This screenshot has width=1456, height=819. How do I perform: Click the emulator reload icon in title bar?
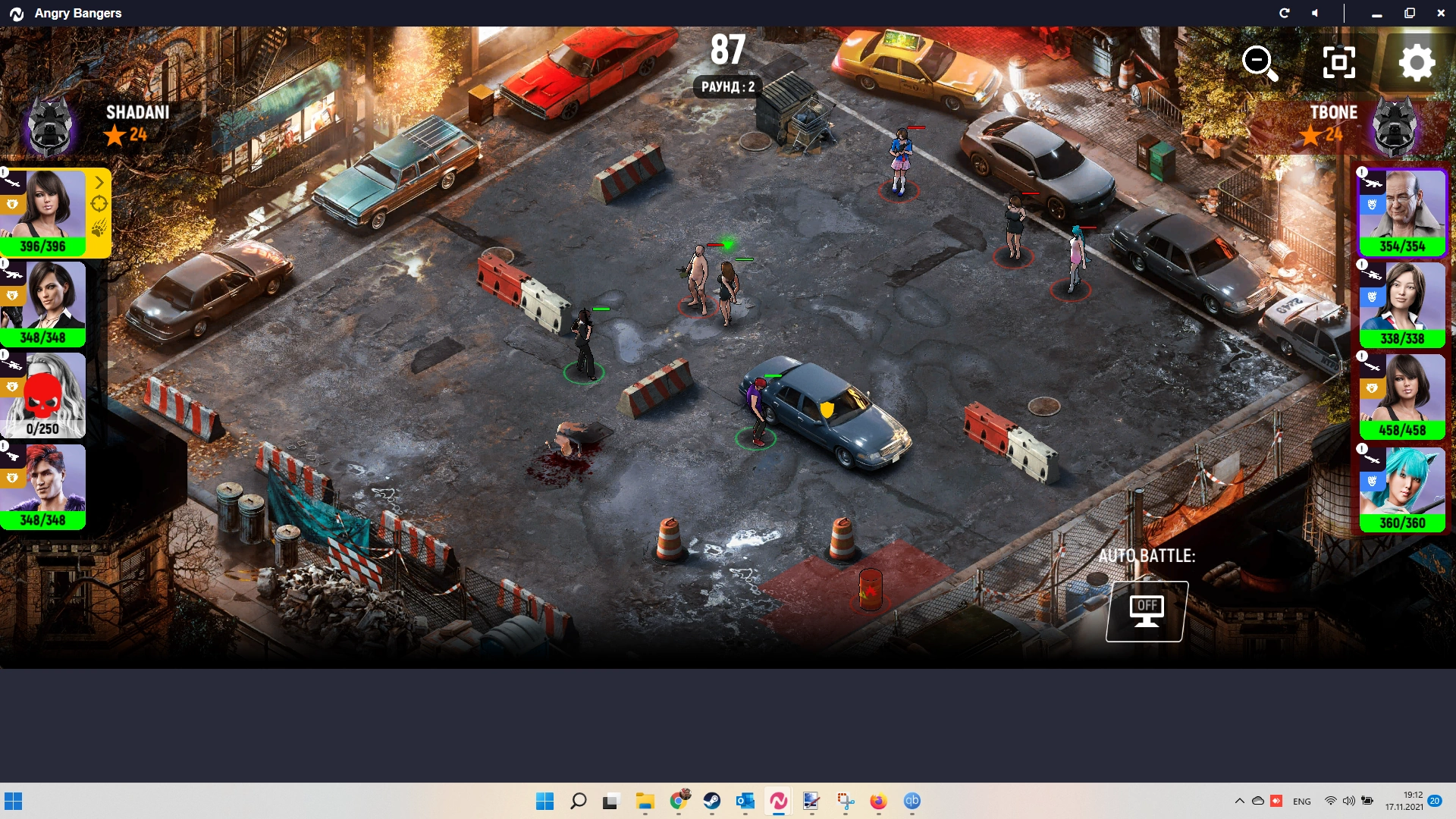(x=1284, y=13)
